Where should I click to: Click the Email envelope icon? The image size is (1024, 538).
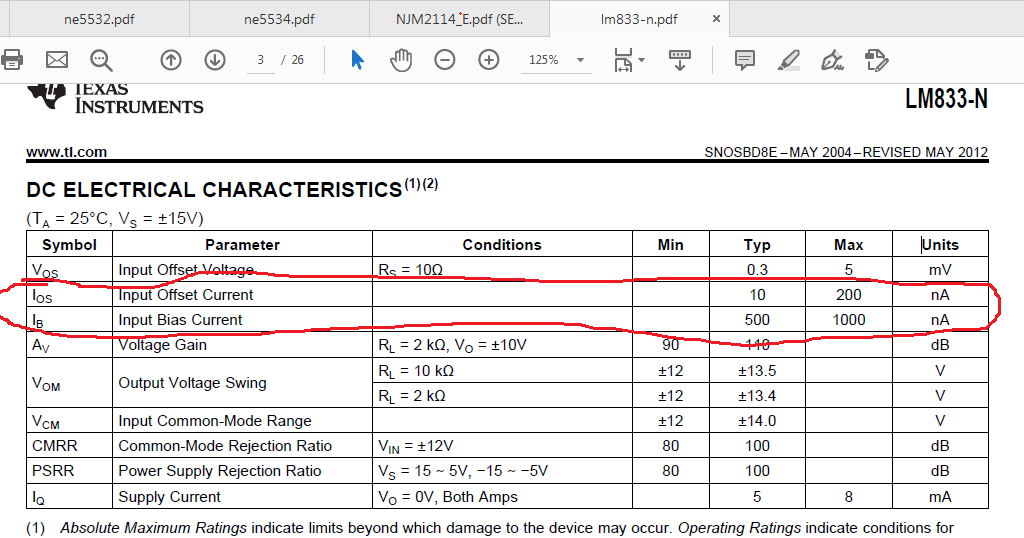pos(57,60)
